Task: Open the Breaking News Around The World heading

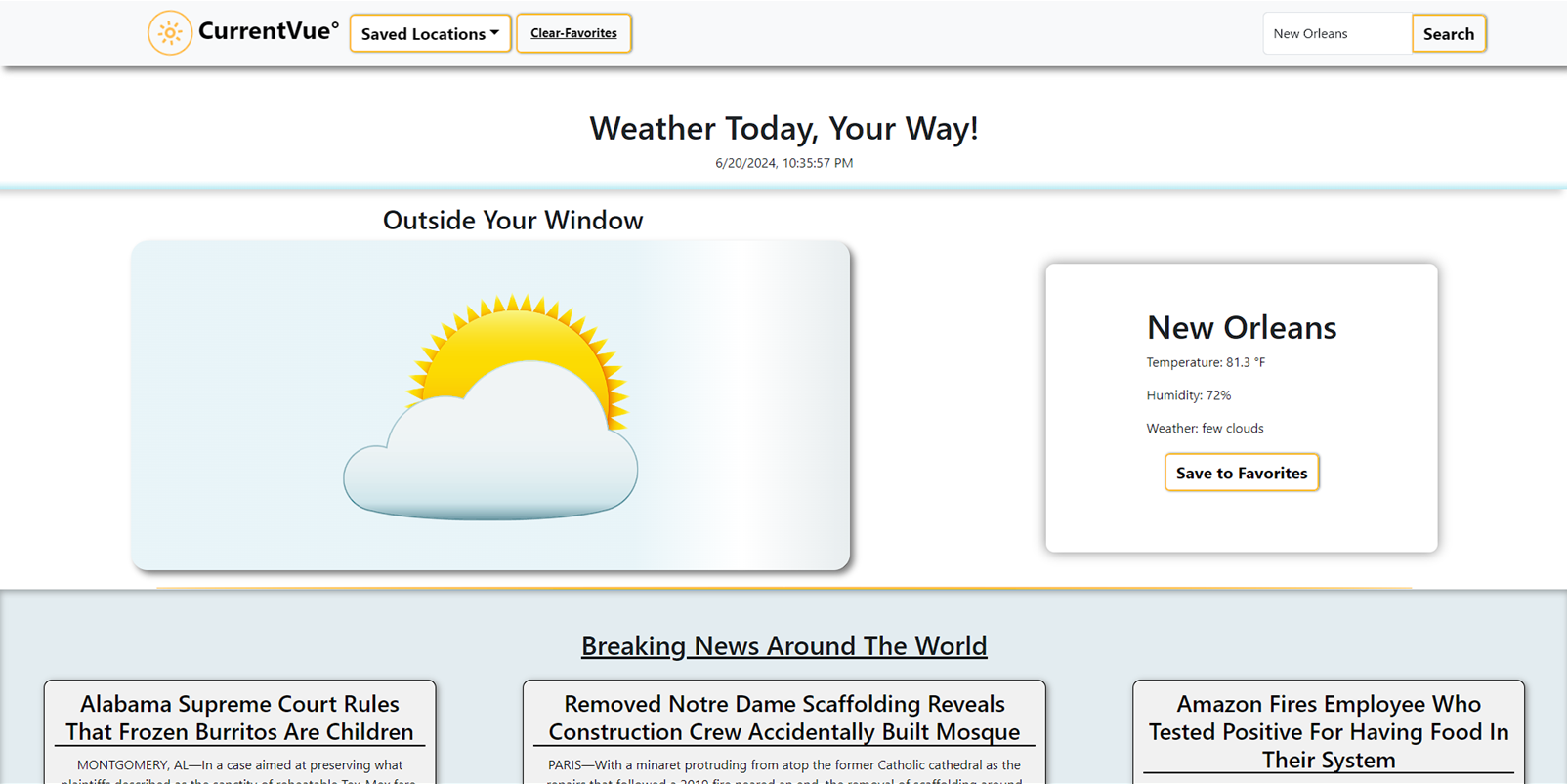Action: tap(783, 645)
